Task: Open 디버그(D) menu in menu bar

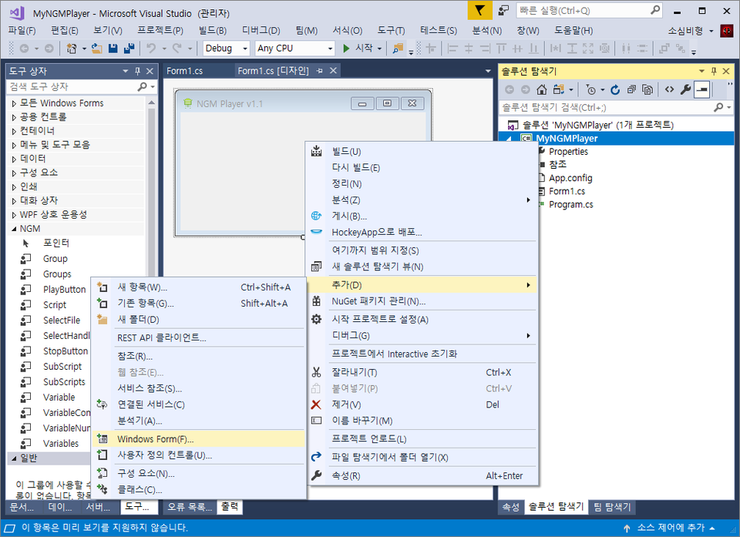Action: click(261, 31)
